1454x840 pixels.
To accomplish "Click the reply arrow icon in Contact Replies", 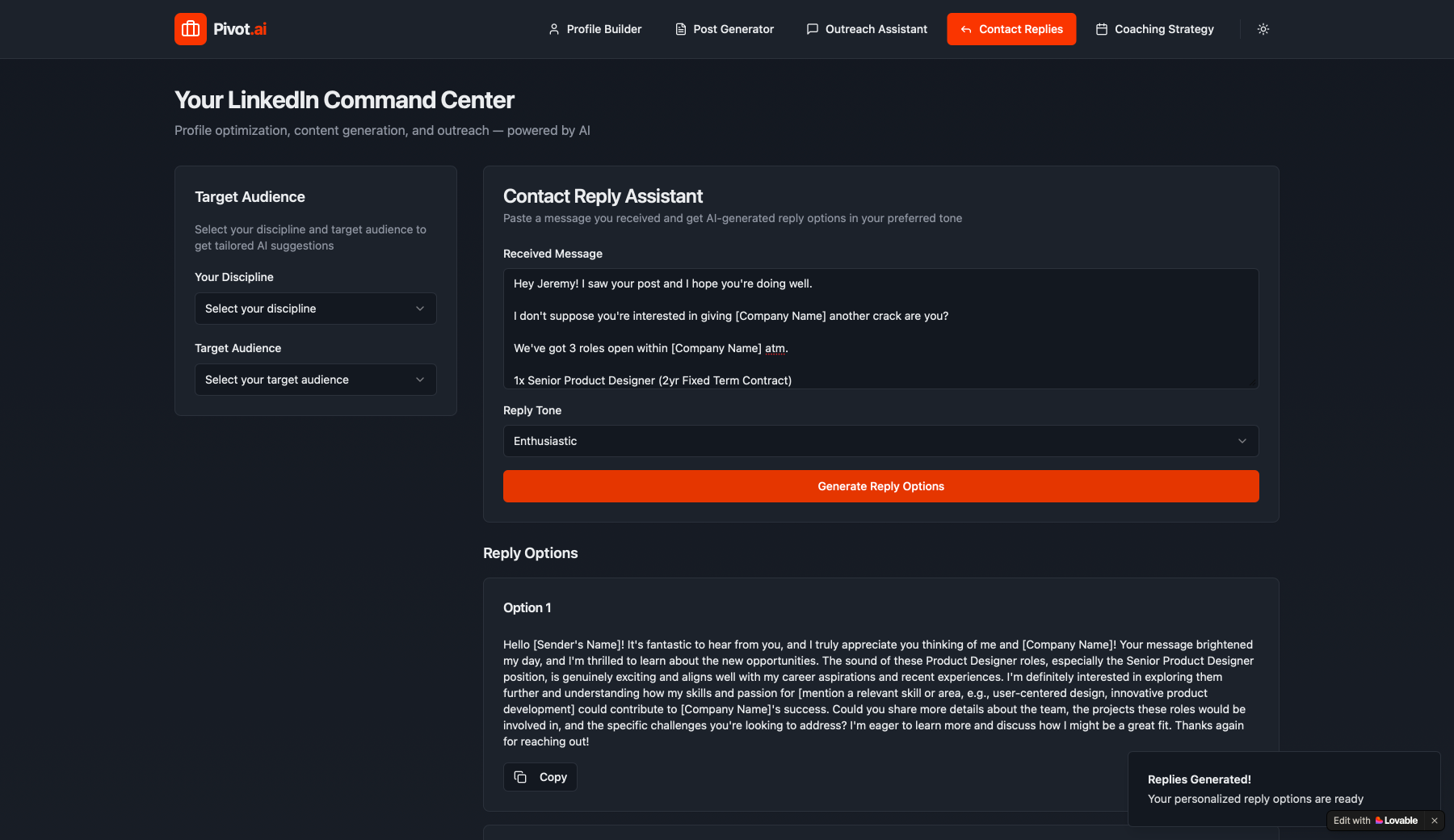I will click(x=966, y=29).
